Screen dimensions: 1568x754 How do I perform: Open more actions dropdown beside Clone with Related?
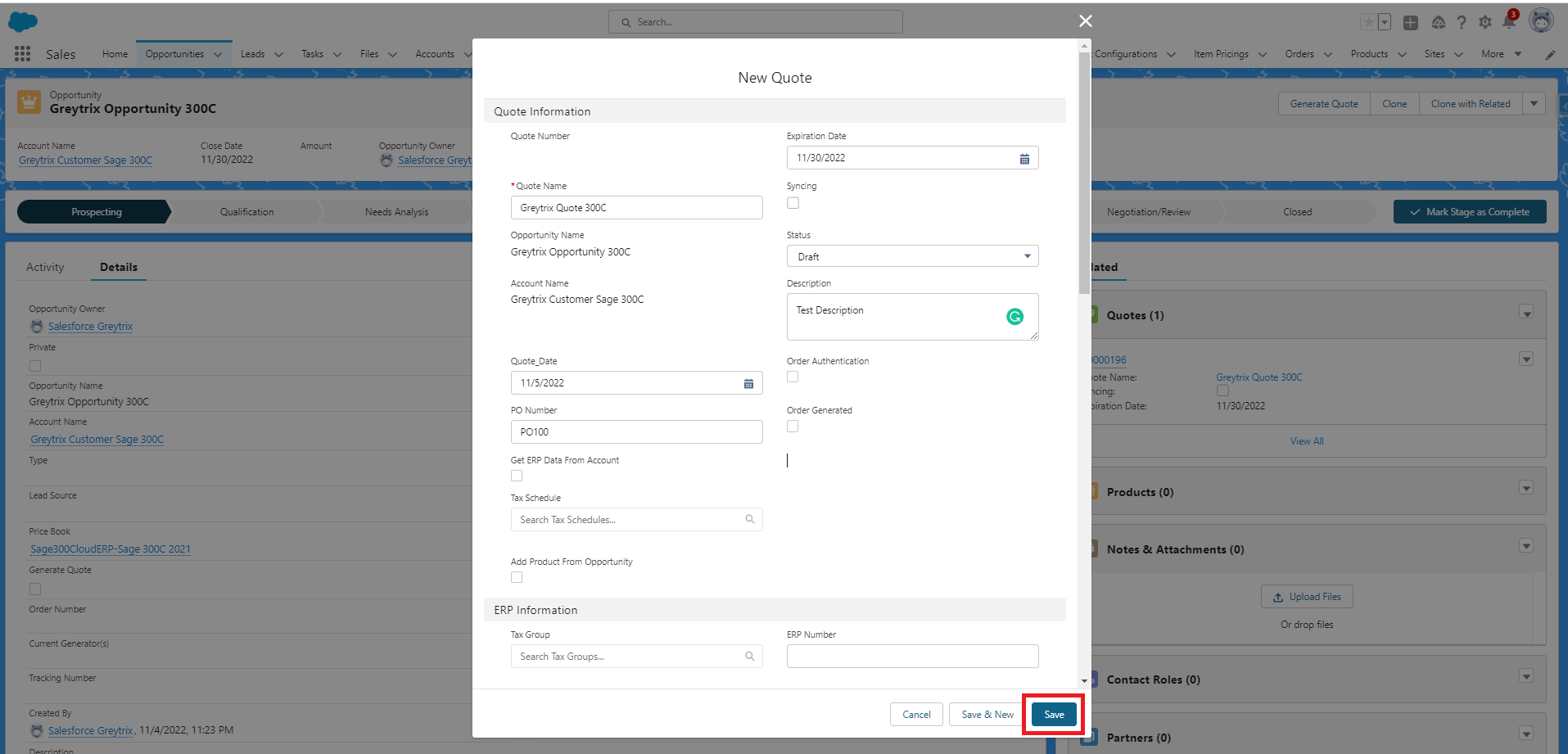click(x=1534, y=104)
